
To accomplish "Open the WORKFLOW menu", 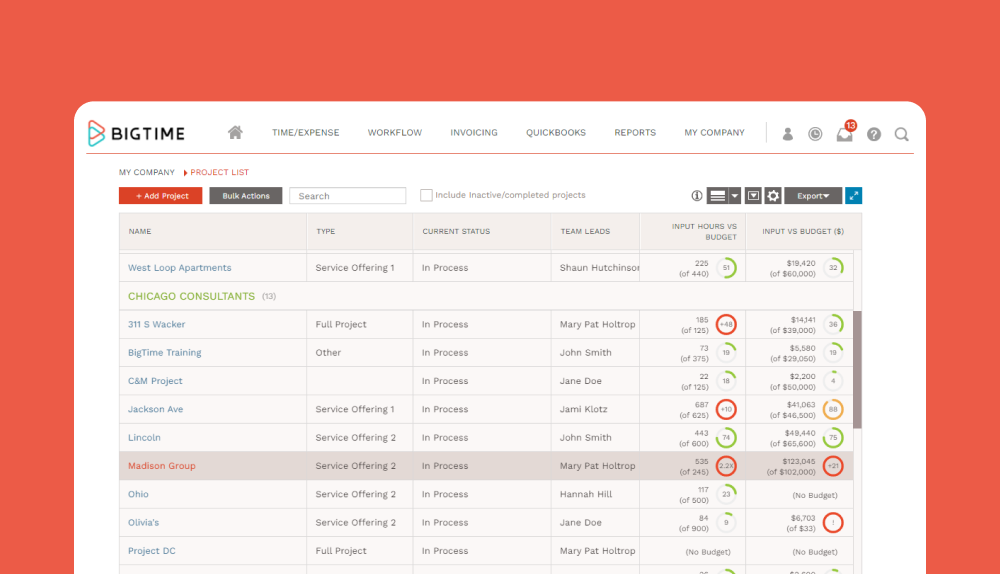I will click(395, 133).
